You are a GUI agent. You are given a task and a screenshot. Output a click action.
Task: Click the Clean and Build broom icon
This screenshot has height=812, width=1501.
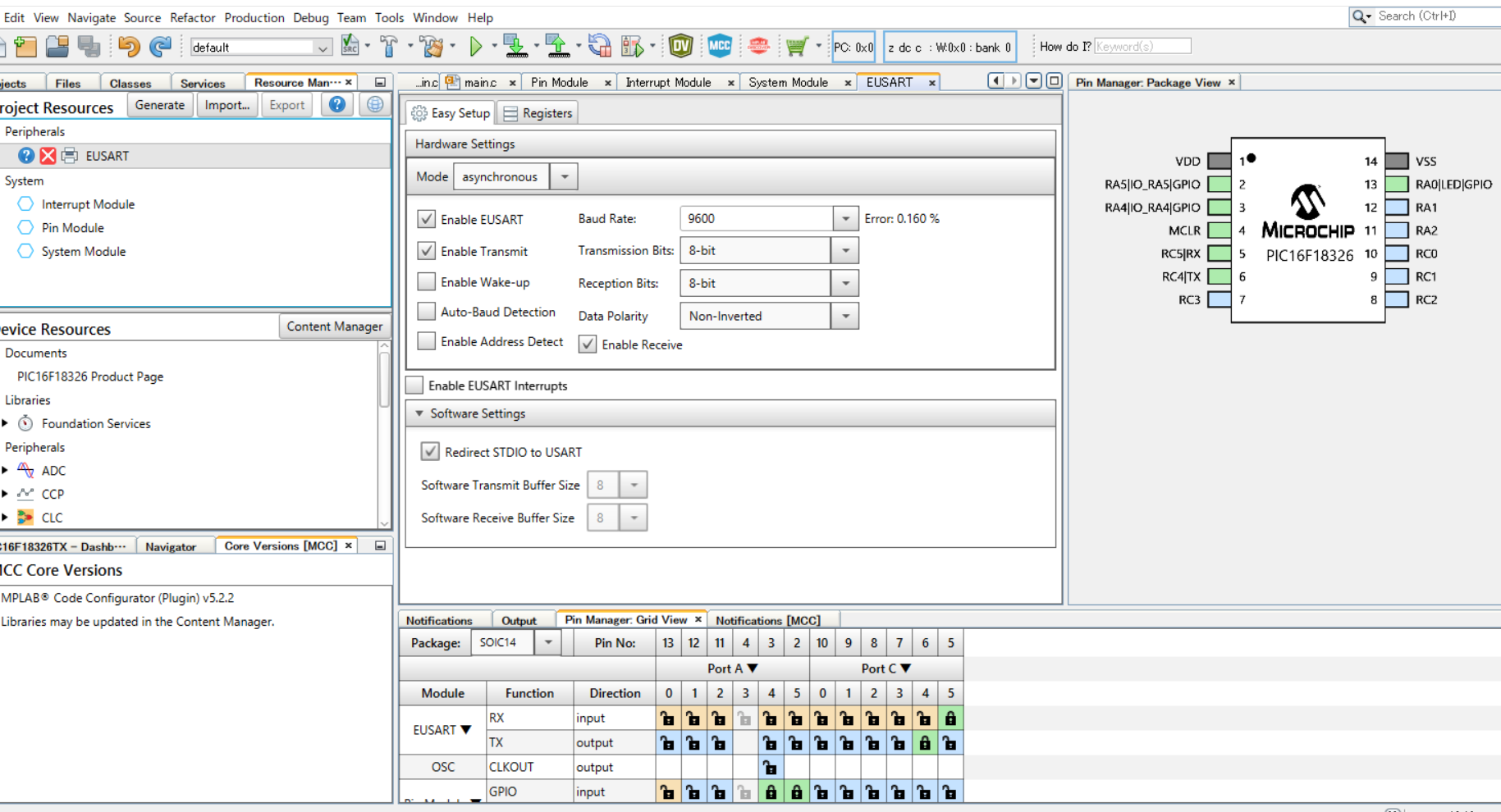(x=432, y=47)
